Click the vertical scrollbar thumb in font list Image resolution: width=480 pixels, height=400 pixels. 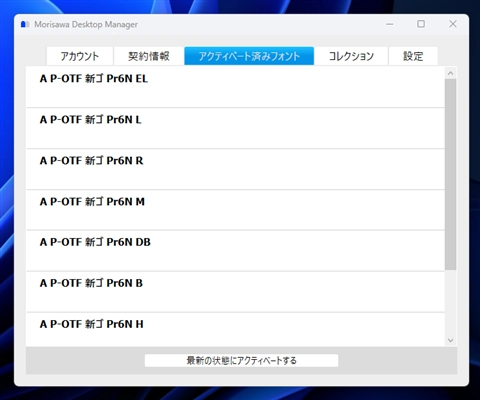point(451,174)
